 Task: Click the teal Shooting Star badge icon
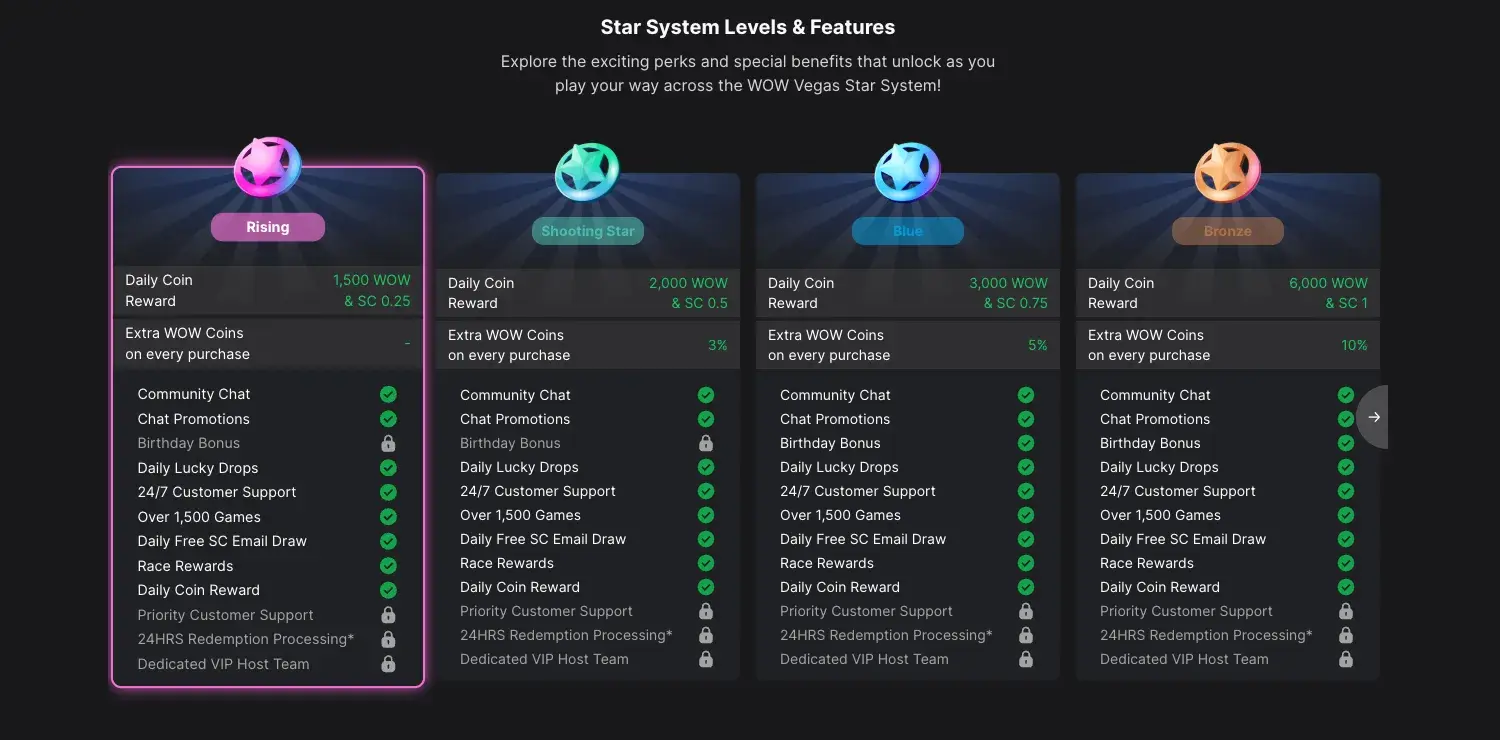pos(588,171)
